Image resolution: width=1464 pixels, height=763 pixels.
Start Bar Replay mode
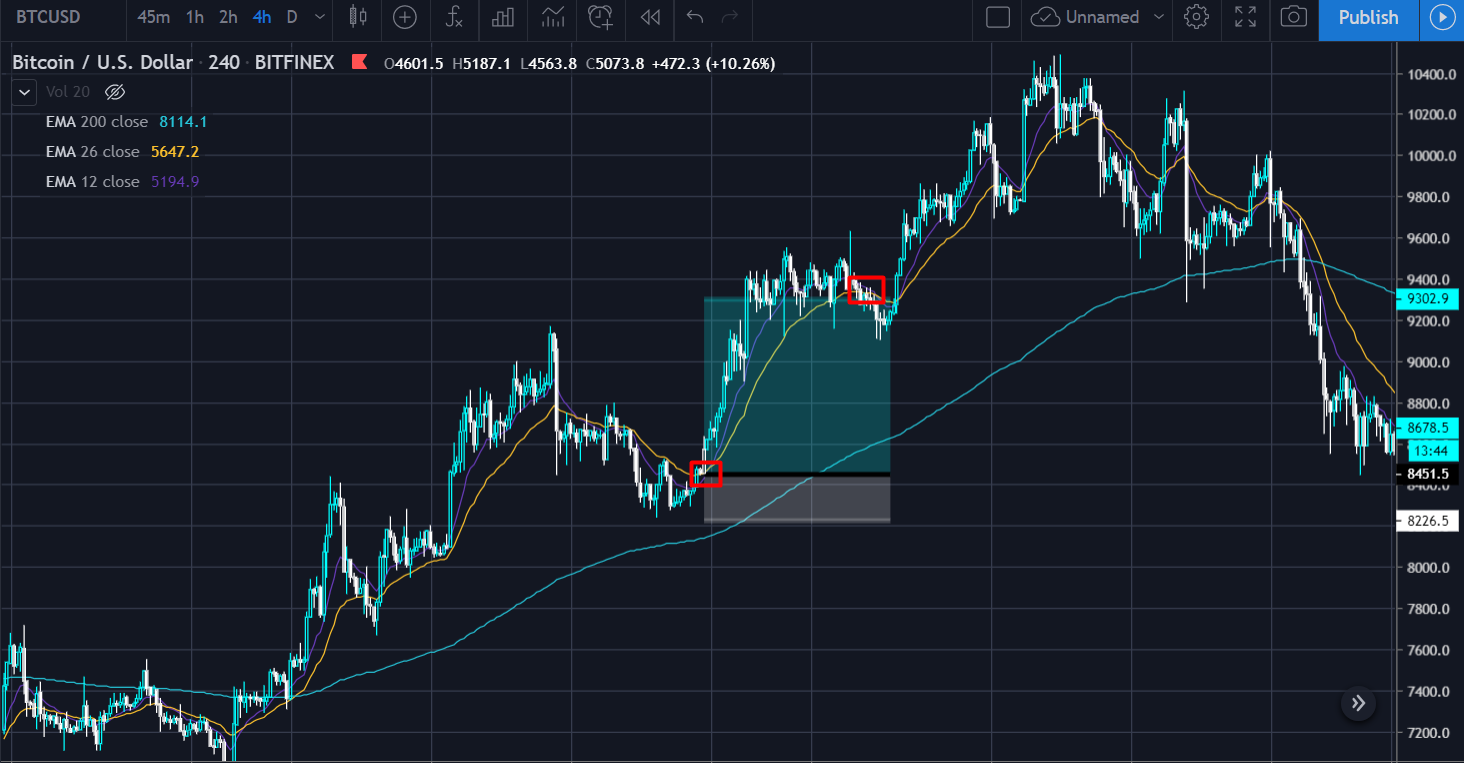(649, 19)
